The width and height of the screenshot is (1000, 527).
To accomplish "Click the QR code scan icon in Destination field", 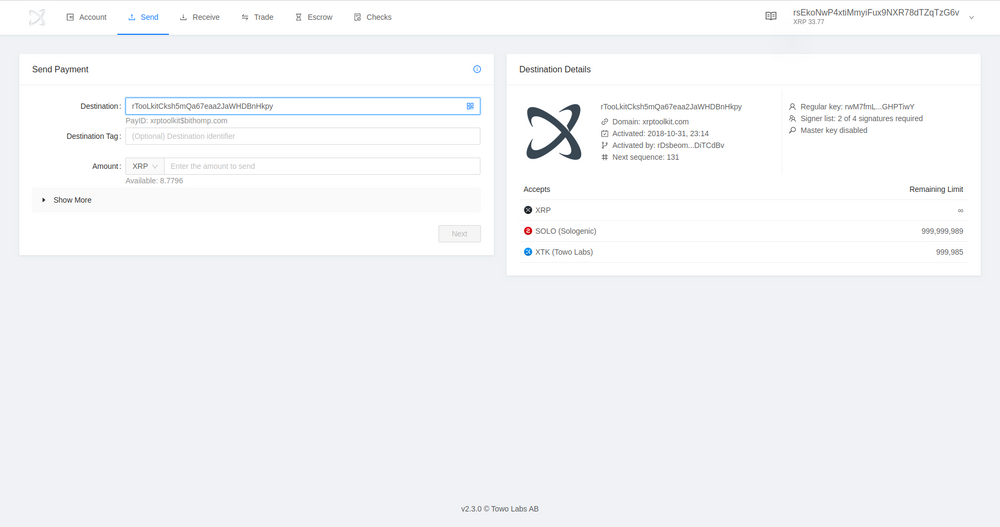I will (470, 106).
